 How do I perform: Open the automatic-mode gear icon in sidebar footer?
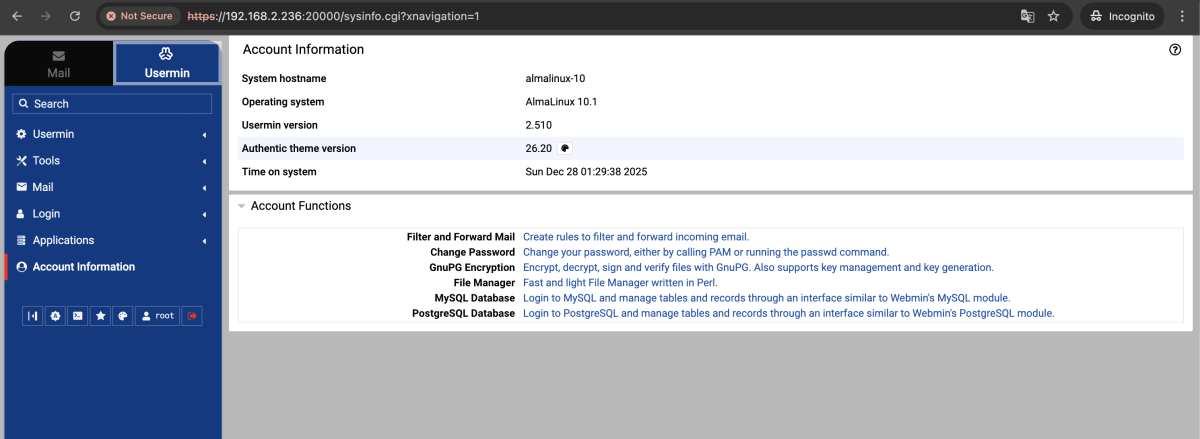coord(55,316)
